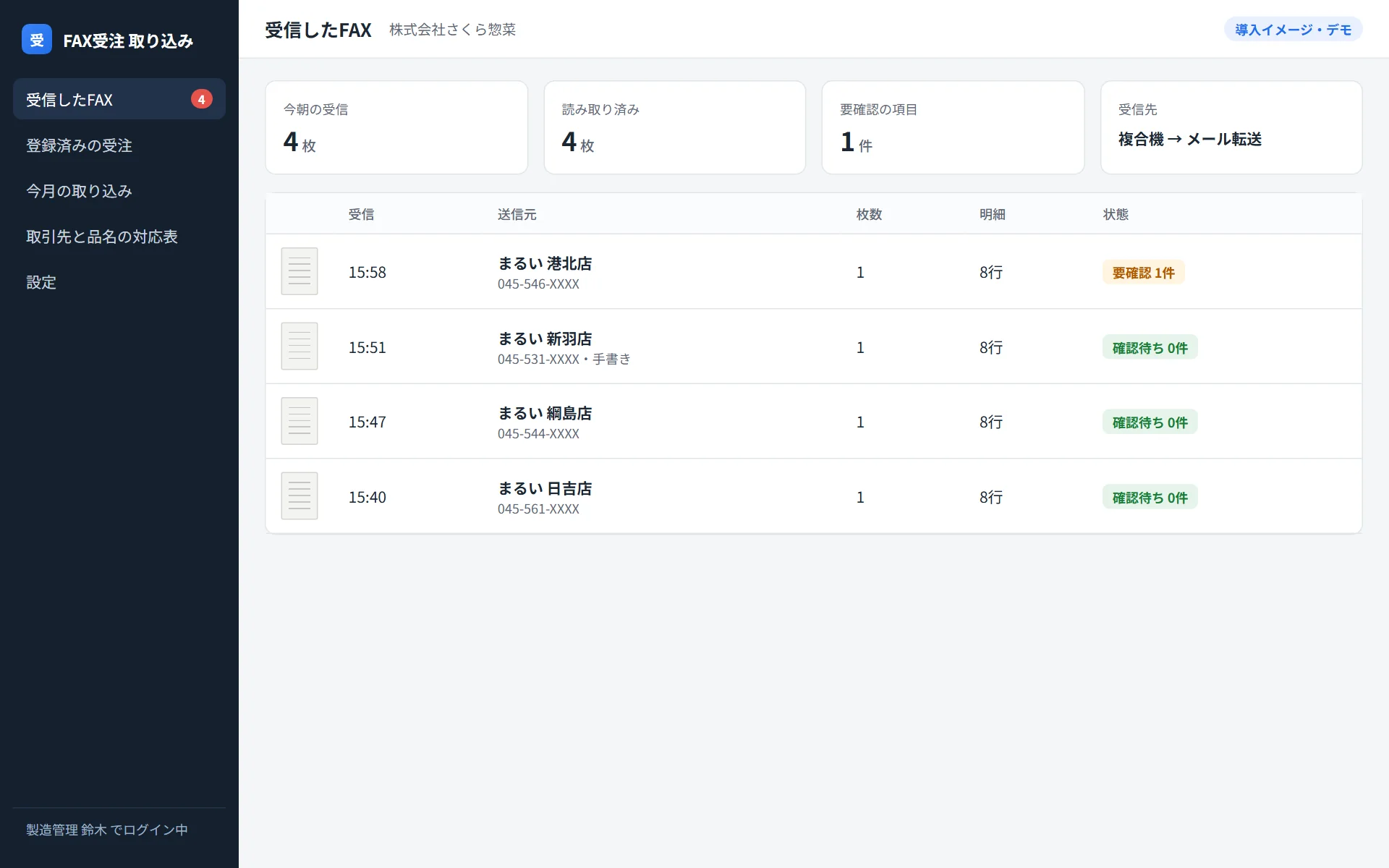Click the company name 株式会社さくら惣菜
The width and height of the screenshot is (1389, 868).
(453, 30)
